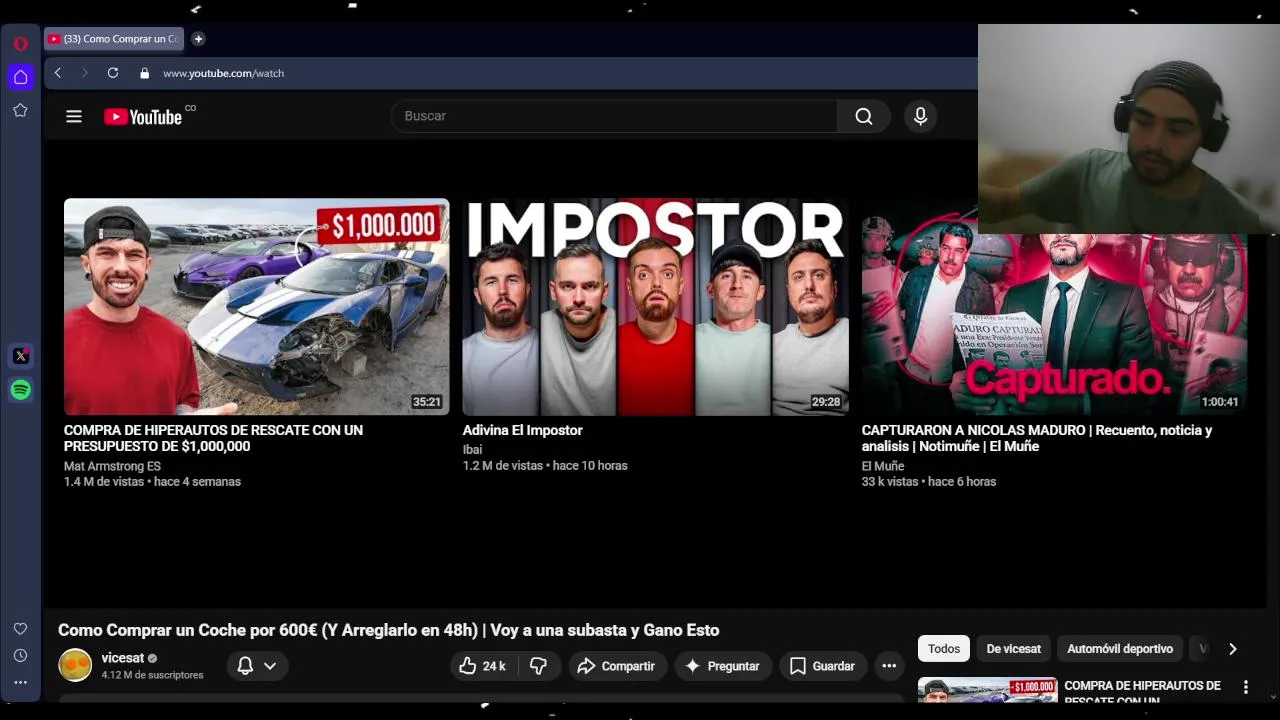The width and height of the screenshot is (1280, 720).
Task: Open CAPTURARON A NICOLAS MADURO video title
Action: pyautogui.click(x=1037, y=438)
